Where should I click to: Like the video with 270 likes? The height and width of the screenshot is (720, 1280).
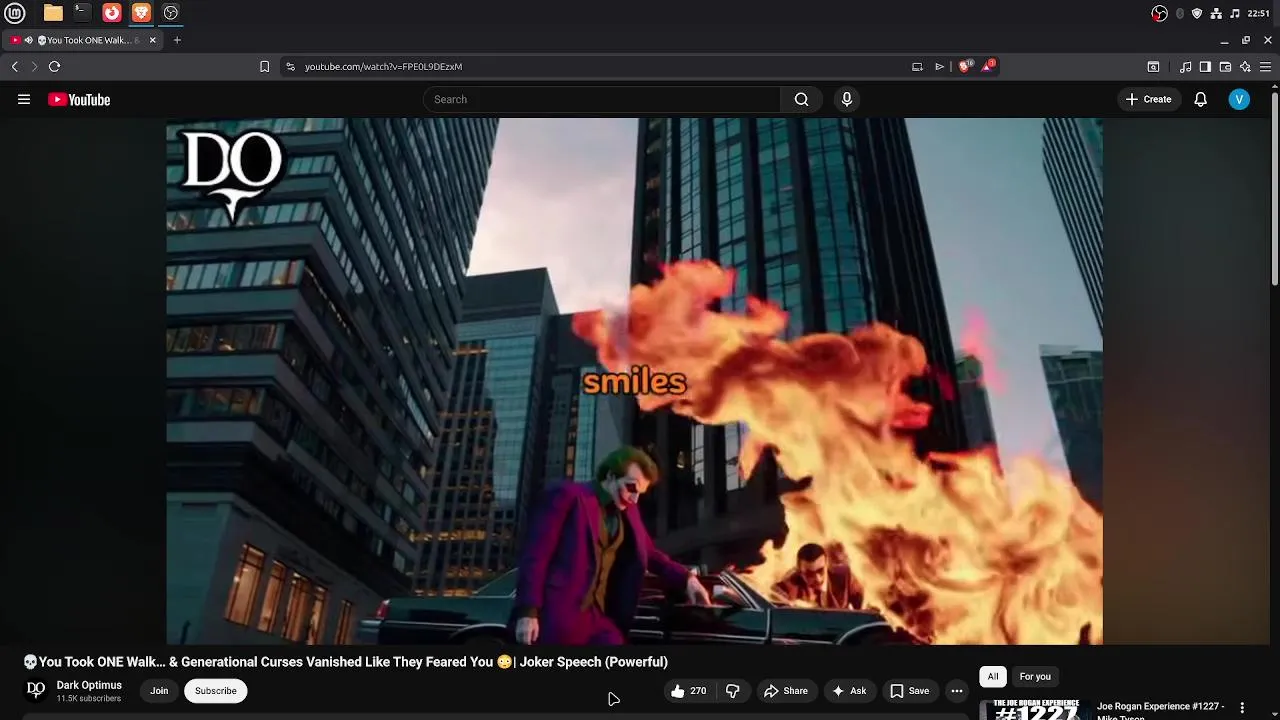[689, 691]
